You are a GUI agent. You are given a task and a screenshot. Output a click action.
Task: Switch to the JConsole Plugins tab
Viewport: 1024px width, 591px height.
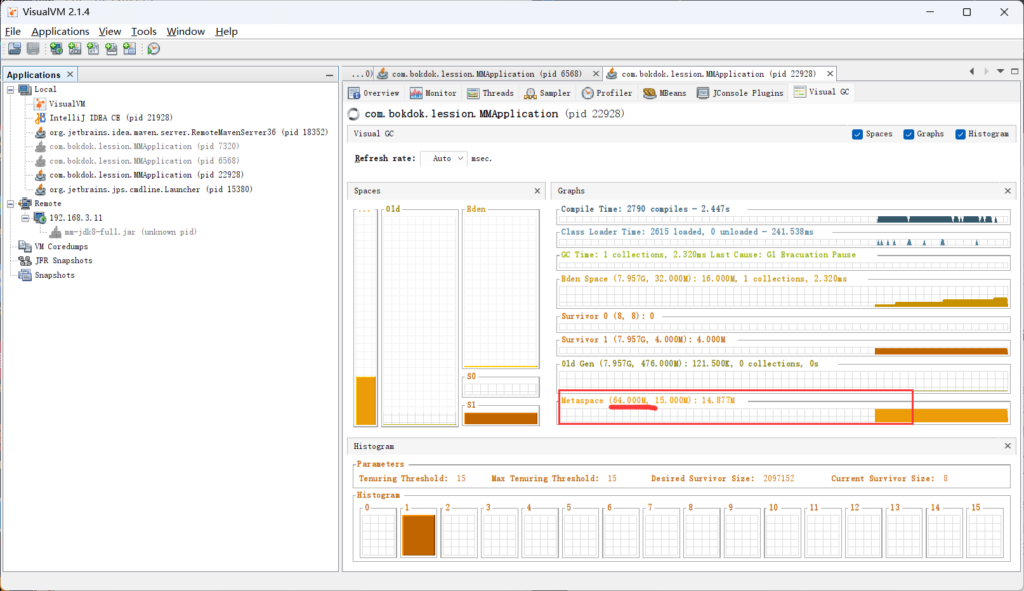coord(740,93)
